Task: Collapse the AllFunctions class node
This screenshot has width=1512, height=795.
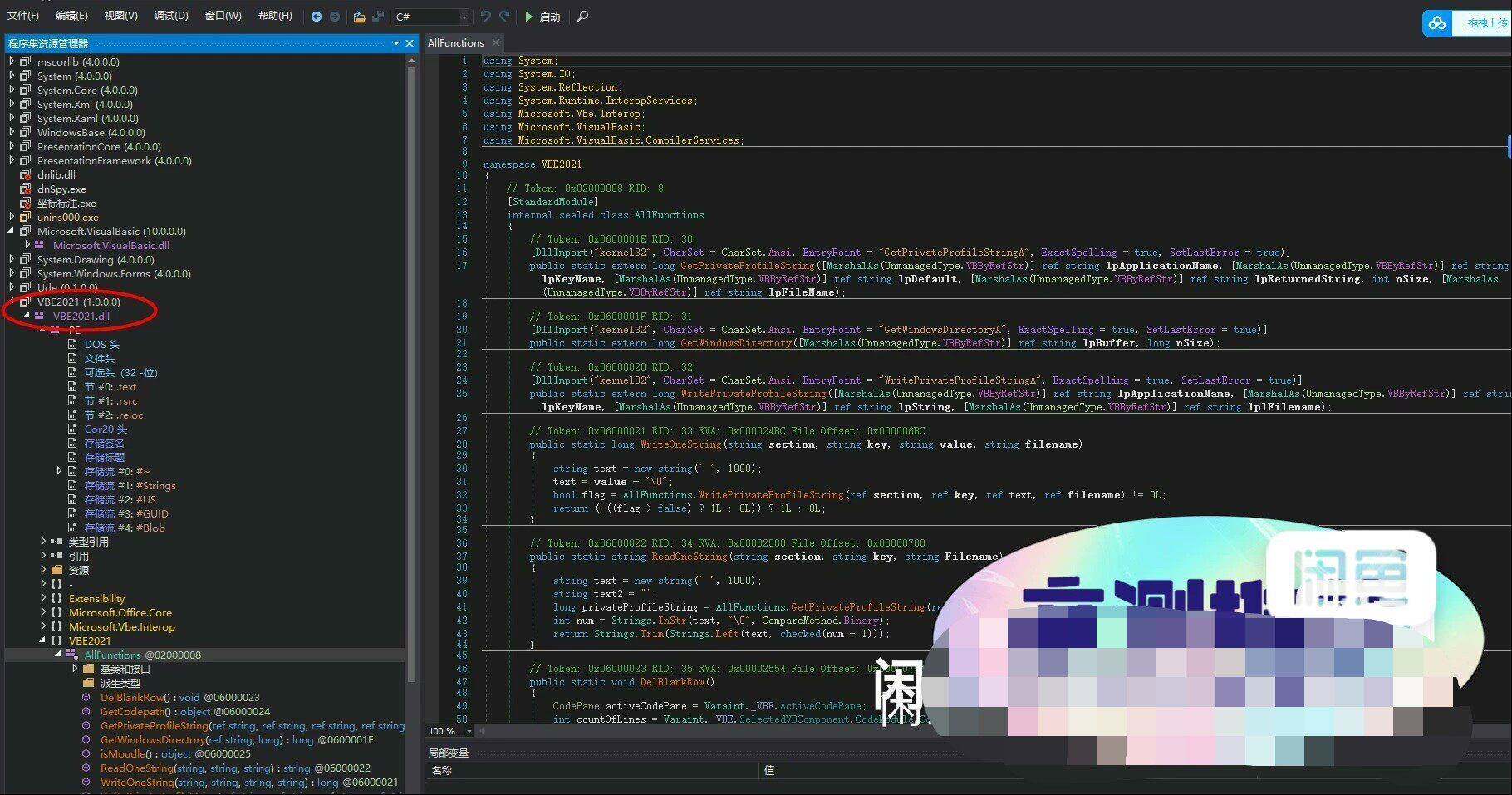Action: 59,655
